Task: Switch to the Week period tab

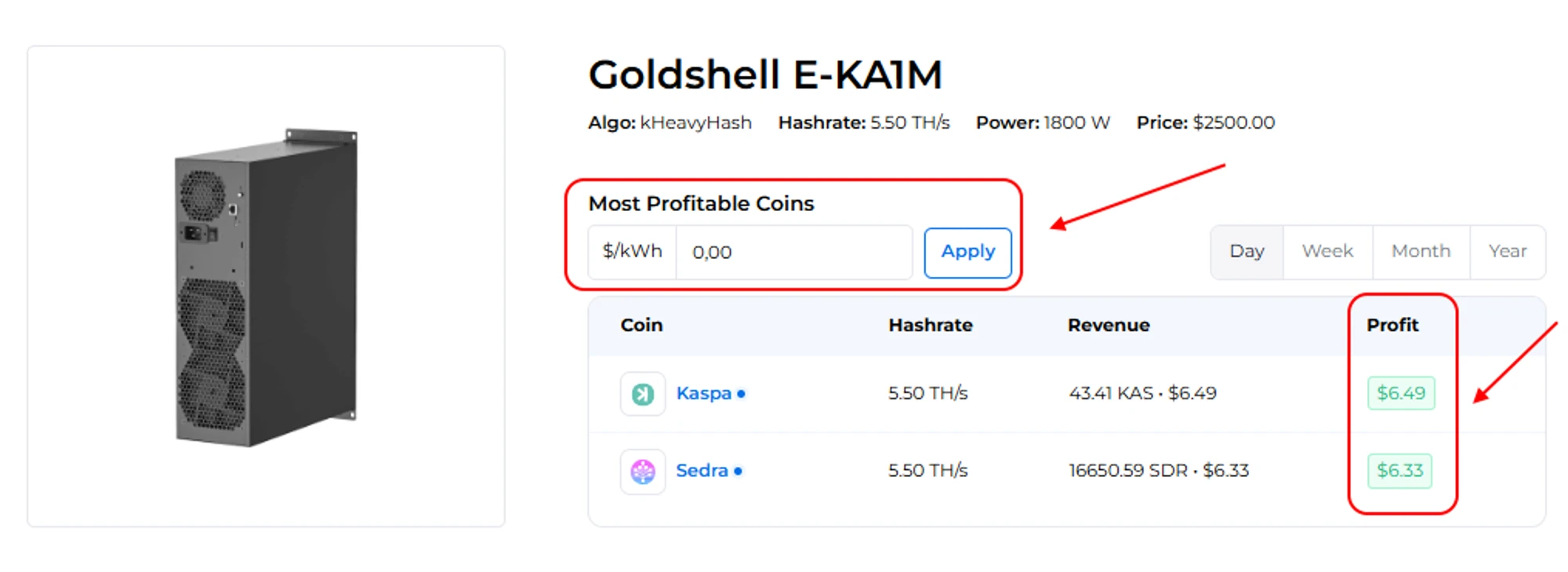Action: (x=1327, y=252)
